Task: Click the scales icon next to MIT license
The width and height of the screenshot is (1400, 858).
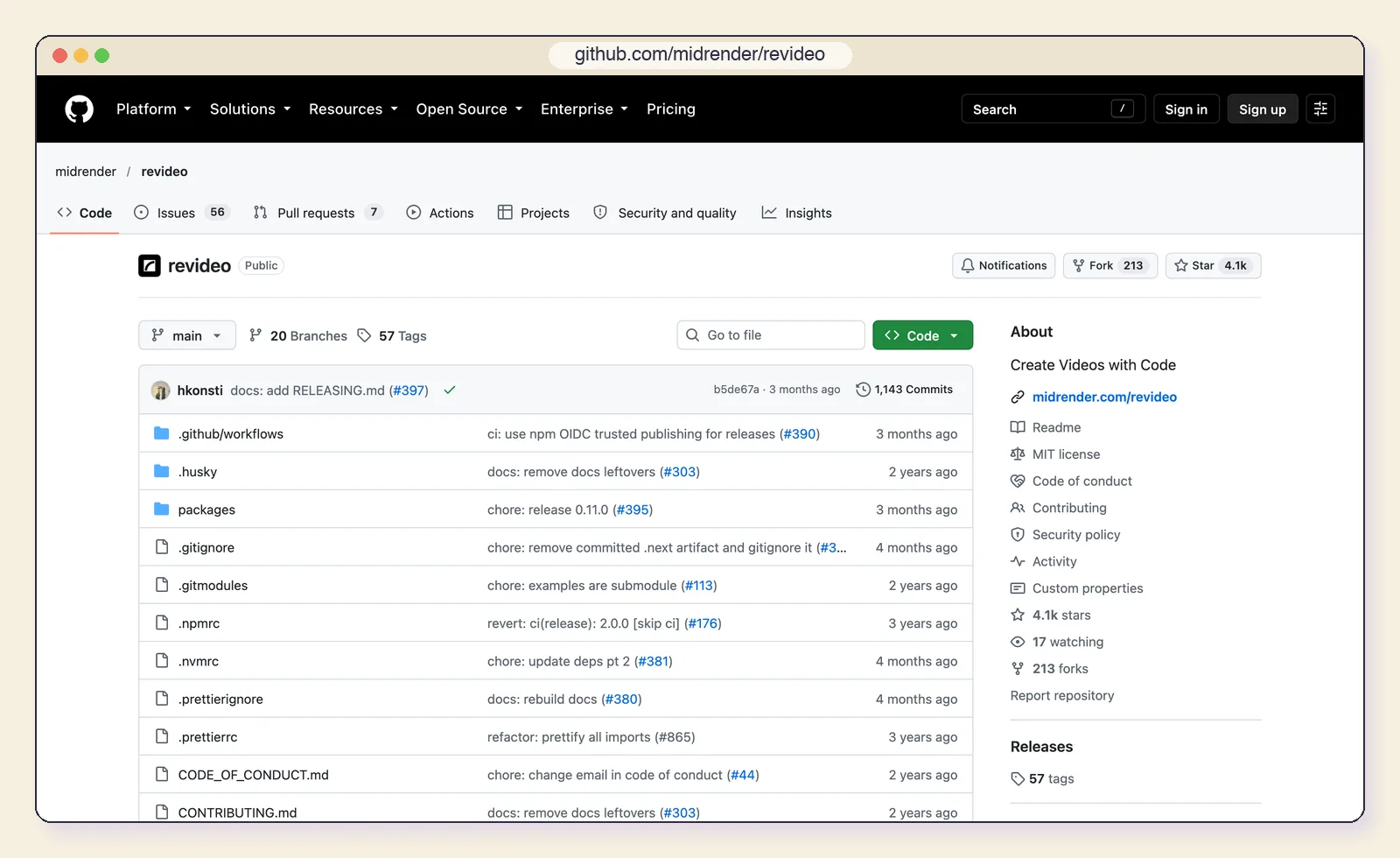Action: (x=1018, y=454)
